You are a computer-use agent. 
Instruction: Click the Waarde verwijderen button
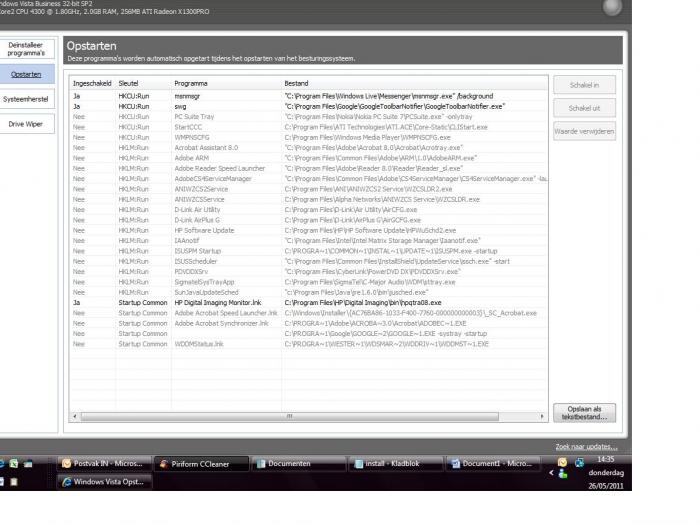tap(584, 131)
